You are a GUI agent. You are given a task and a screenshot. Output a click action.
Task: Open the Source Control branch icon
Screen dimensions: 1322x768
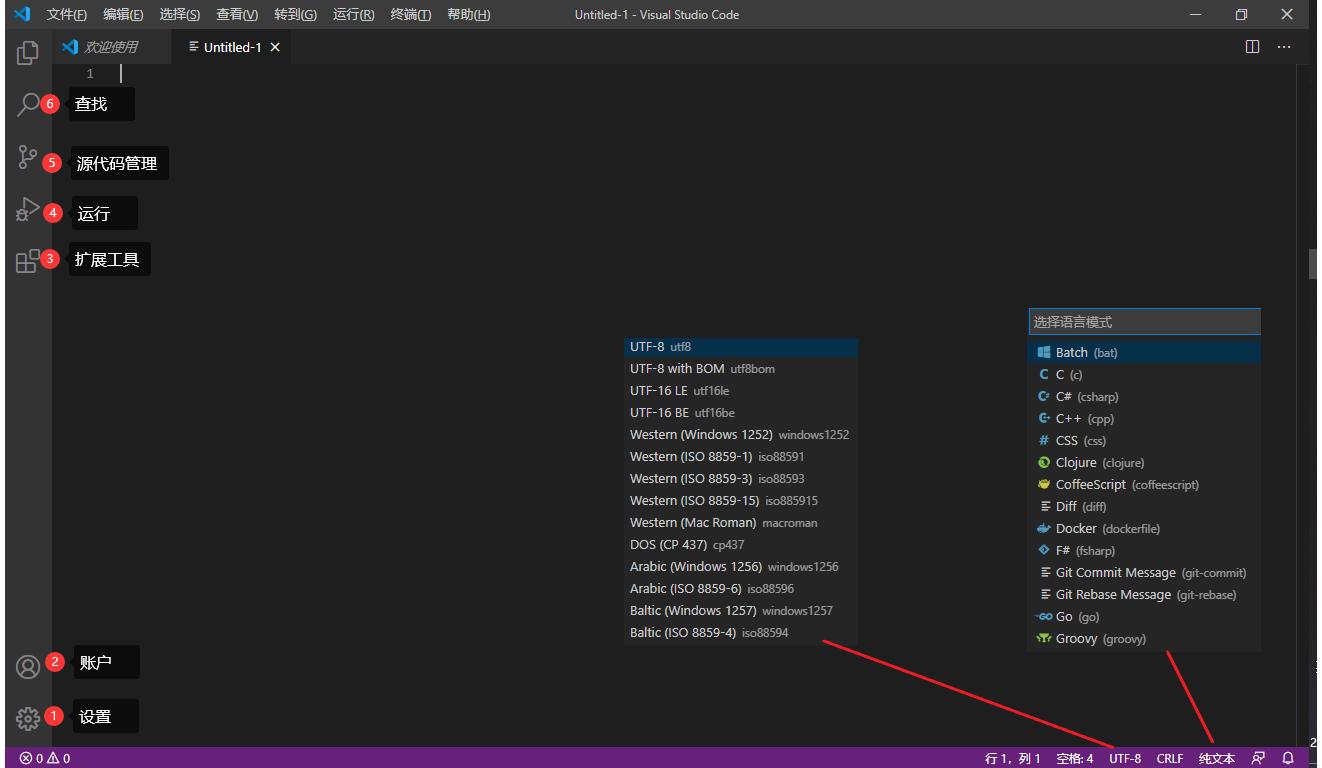(x=28, y=157)
